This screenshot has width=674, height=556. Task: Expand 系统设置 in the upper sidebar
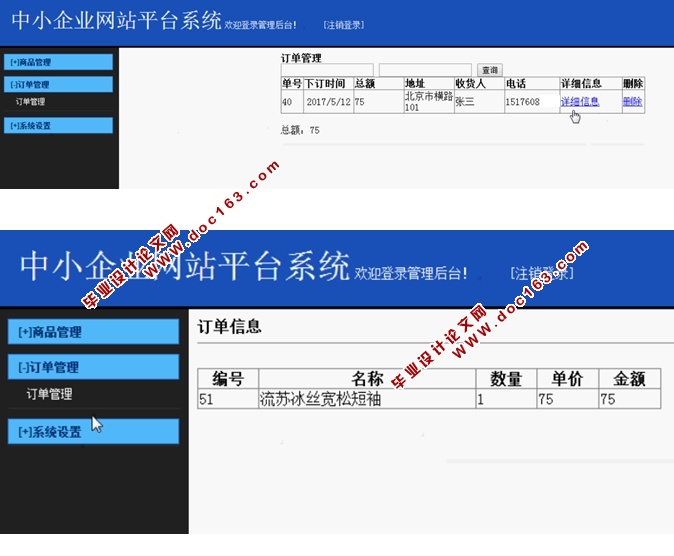coord(58,126)
